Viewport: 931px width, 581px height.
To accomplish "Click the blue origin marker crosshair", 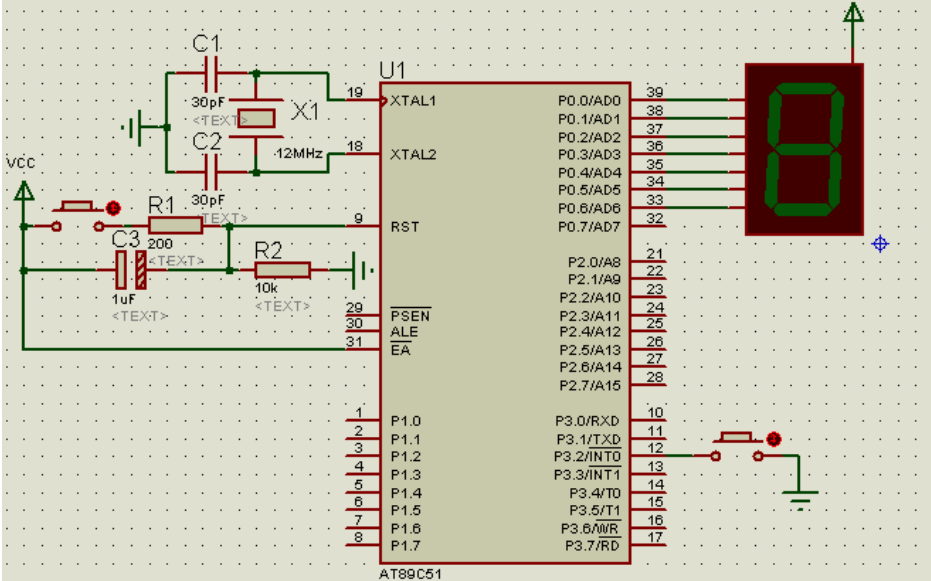I will (x=880, y=243).
